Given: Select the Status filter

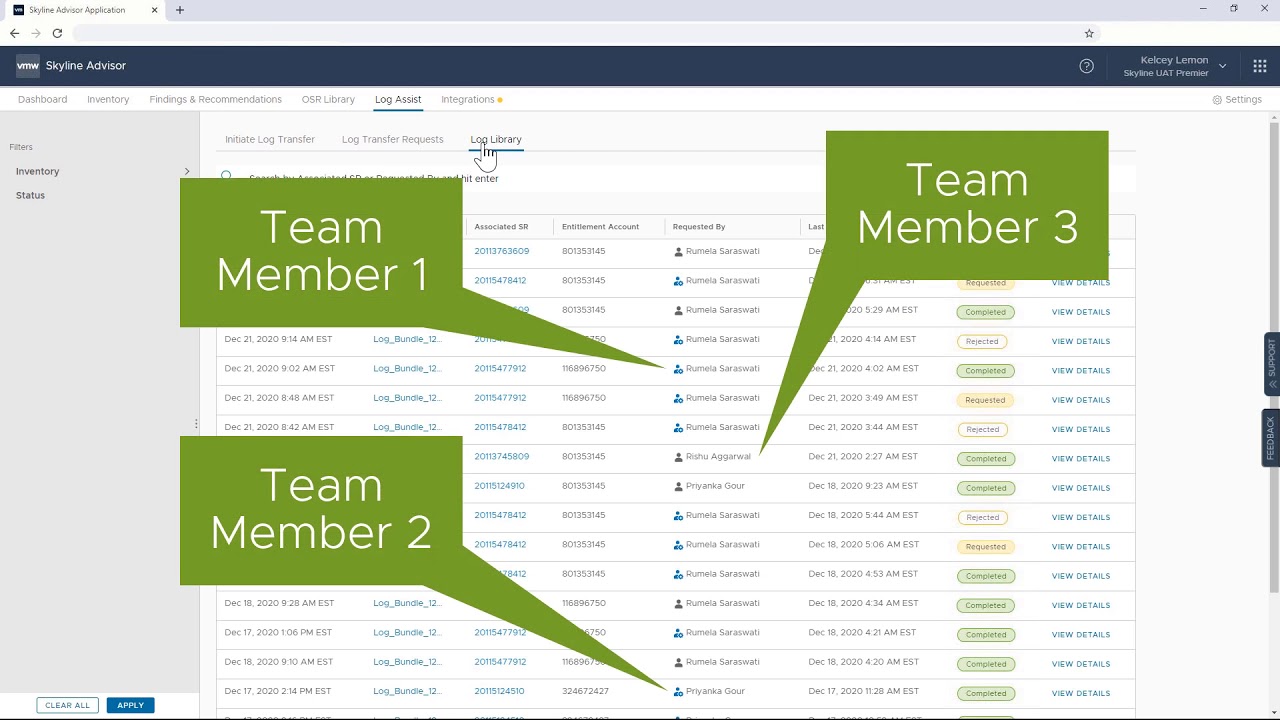Looking at the screenshot, I should 30,195.
